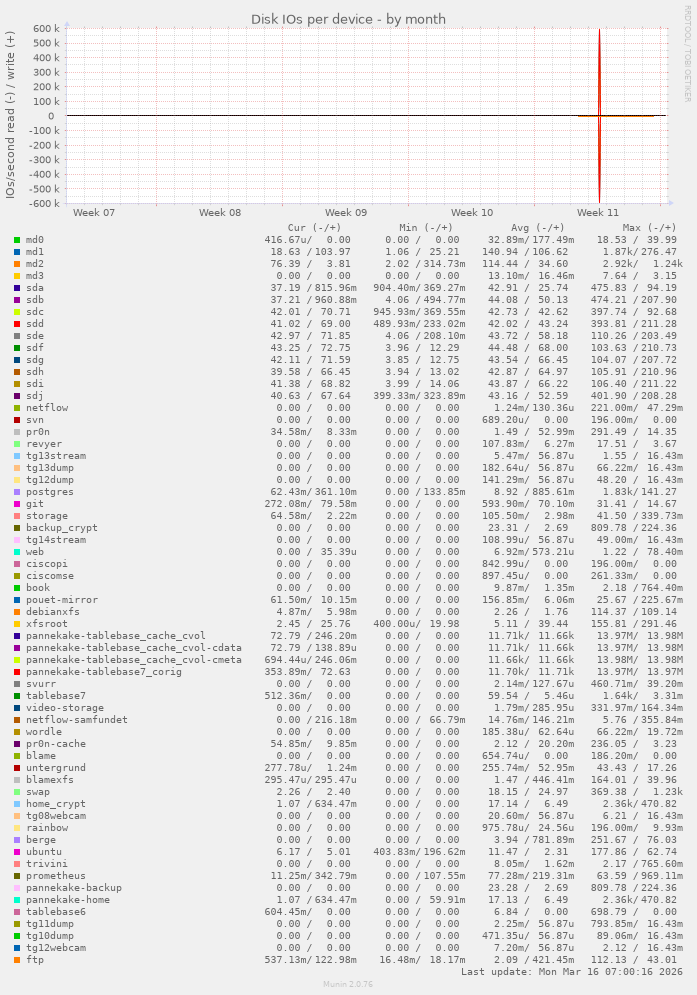Select the 'netflow' legend entry
This screenshot has width=697, height=995.
(x=47, y=407)
